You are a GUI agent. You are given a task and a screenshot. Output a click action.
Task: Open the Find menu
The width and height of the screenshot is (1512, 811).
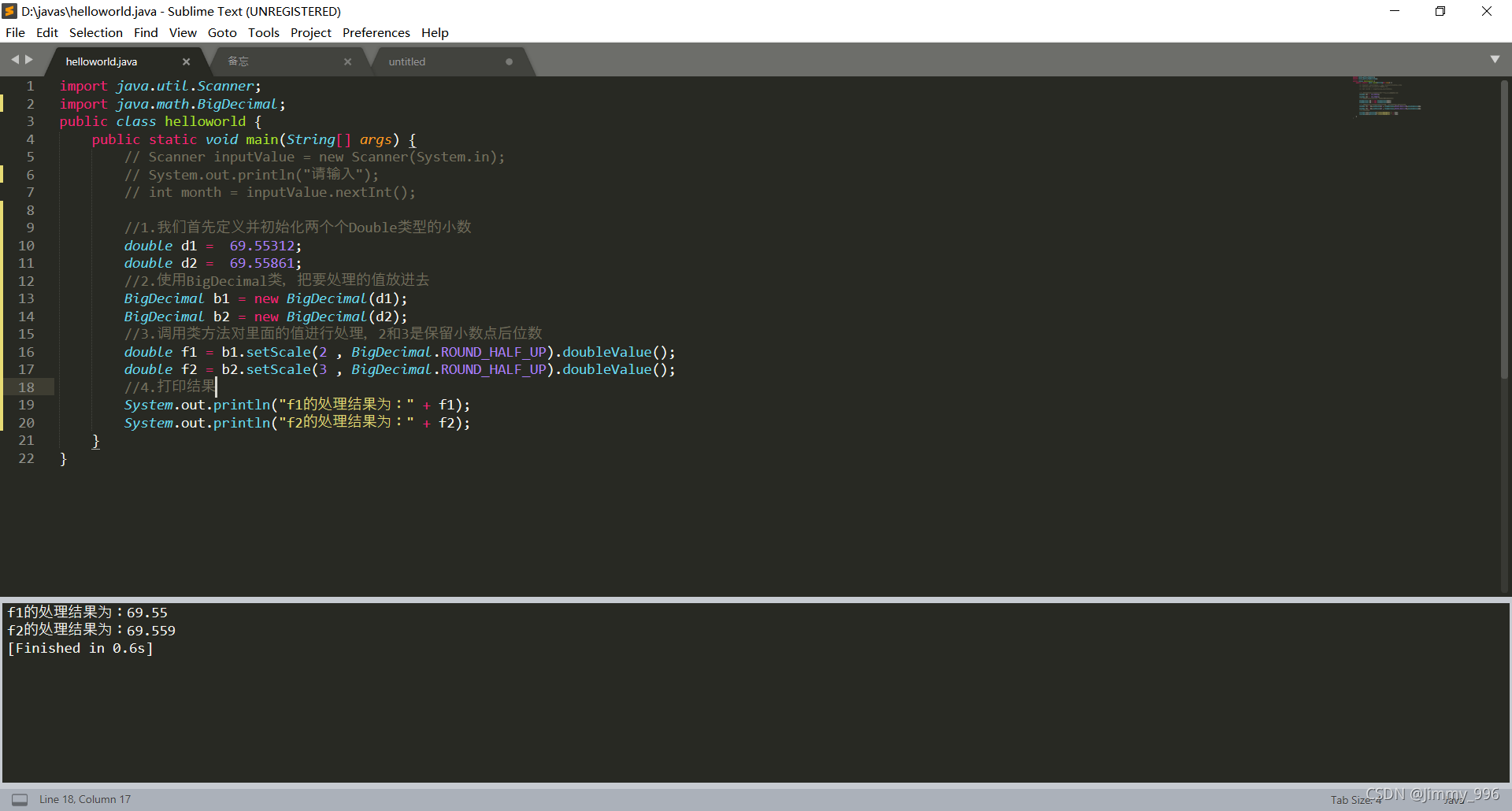(x=146, y=32)
